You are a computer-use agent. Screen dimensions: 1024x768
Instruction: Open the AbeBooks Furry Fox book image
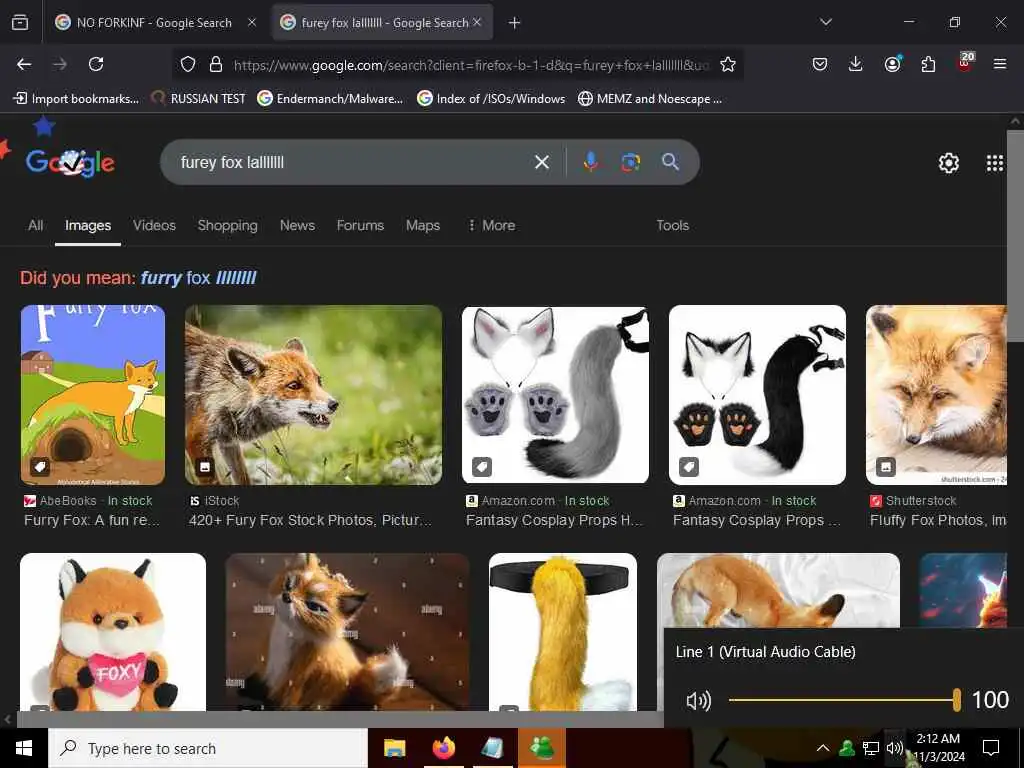coord(93,394)
